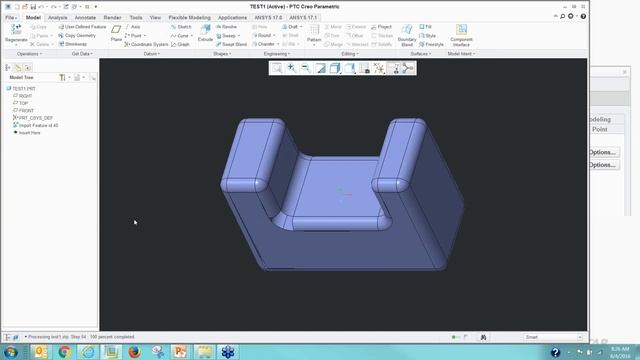Toggle datum display filters icon
Viewport: 640px width, 360px height.
click(379, 68)
